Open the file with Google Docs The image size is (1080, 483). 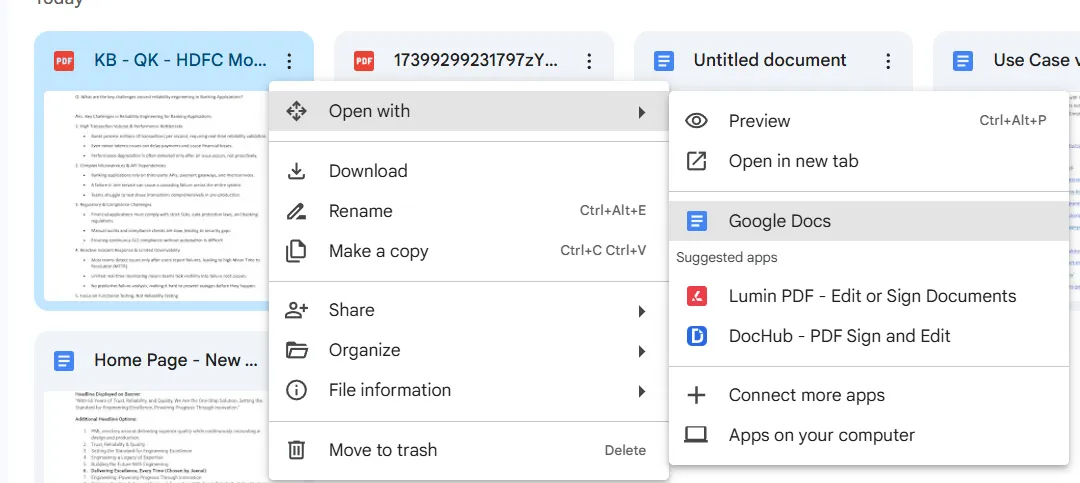pyautogui.click(x=869, y=221)
